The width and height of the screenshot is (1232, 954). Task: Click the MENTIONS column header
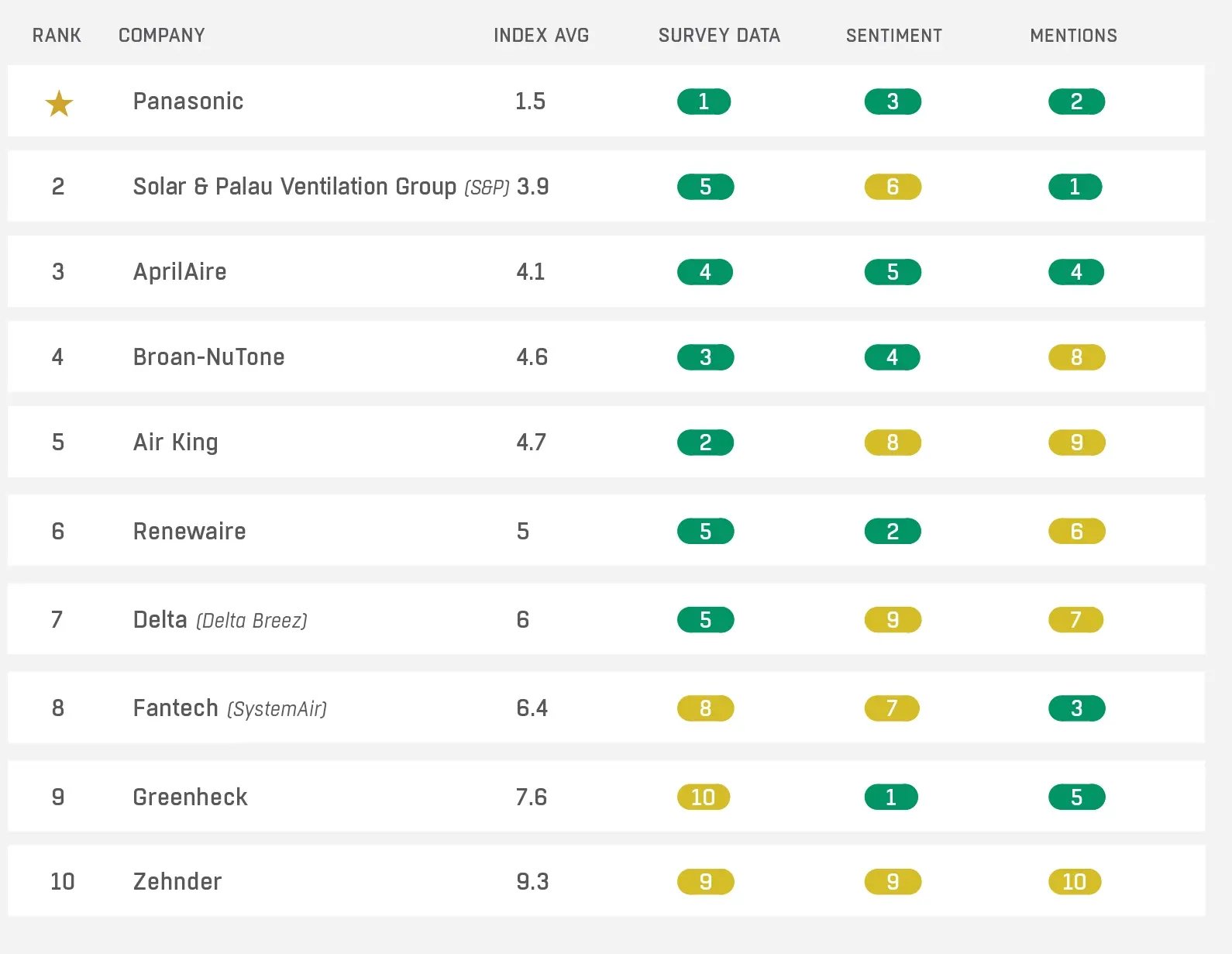tap(1073, 36)
